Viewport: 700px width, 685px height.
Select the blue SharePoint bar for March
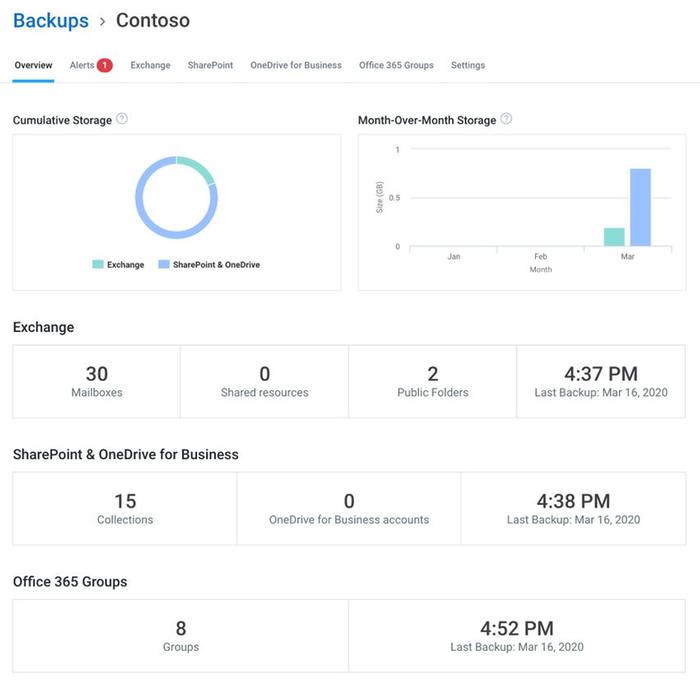(640, 208)
